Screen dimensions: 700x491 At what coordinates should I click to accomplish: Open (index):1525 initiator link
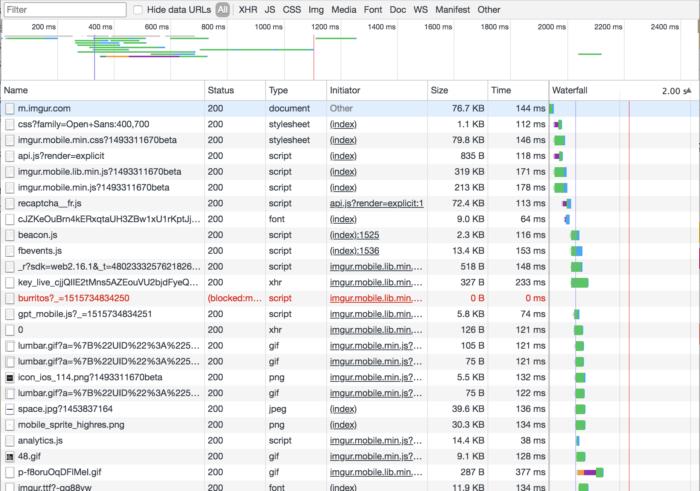click(x=354, y=235)
